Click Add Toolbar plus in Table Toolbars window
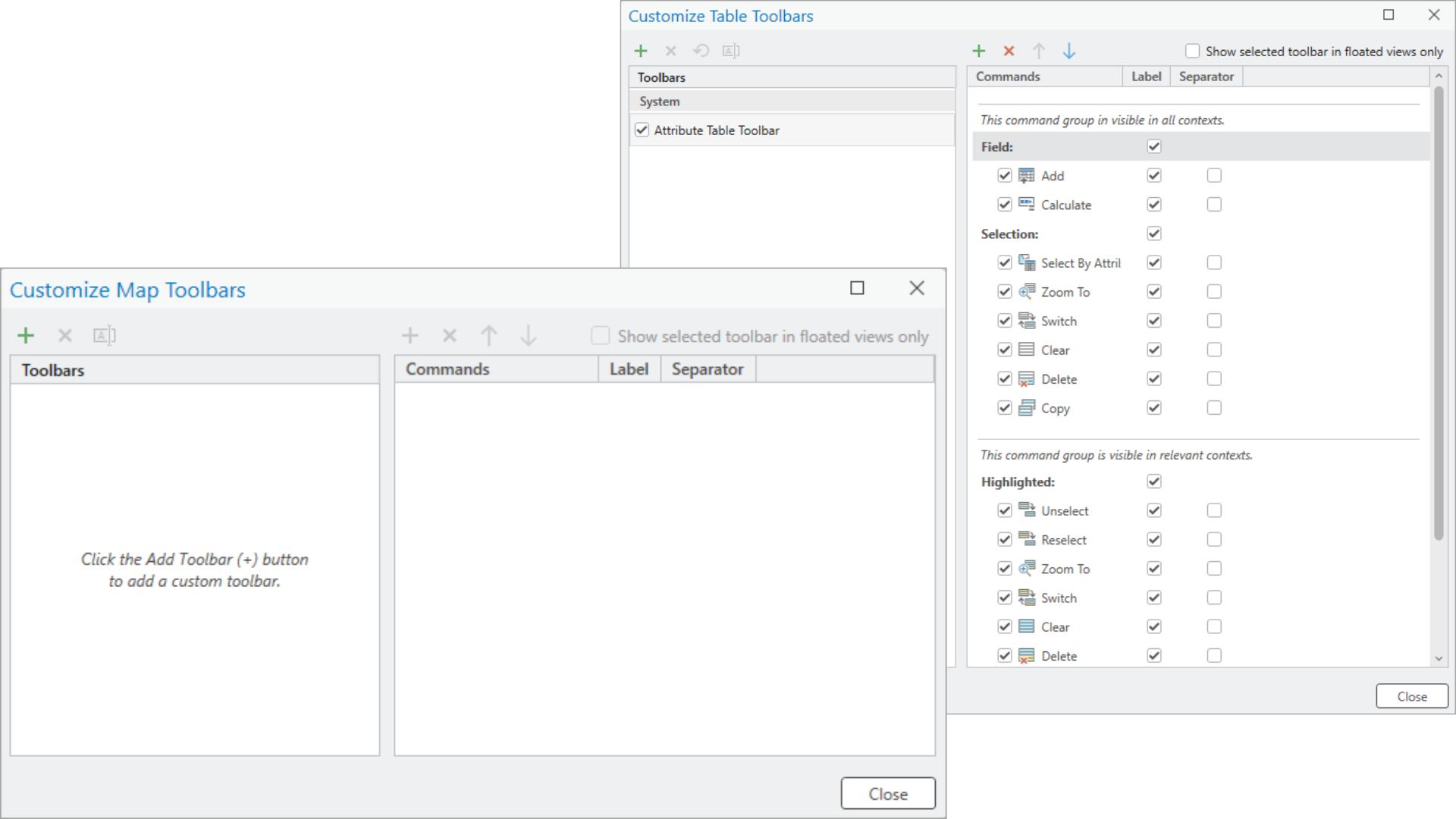The height and width of the screenshot is (819, 1456). (x=641, y=51)
